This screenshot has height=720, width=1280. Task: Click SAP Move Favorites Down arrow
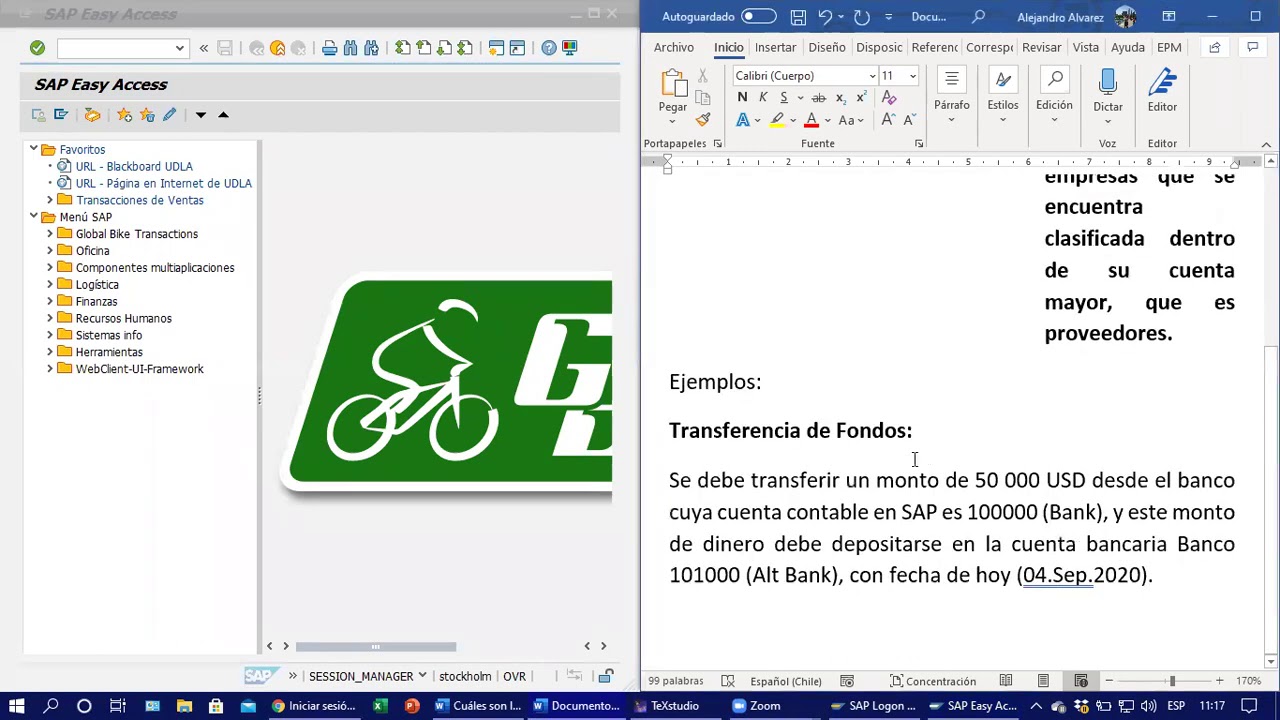point(200,115)
